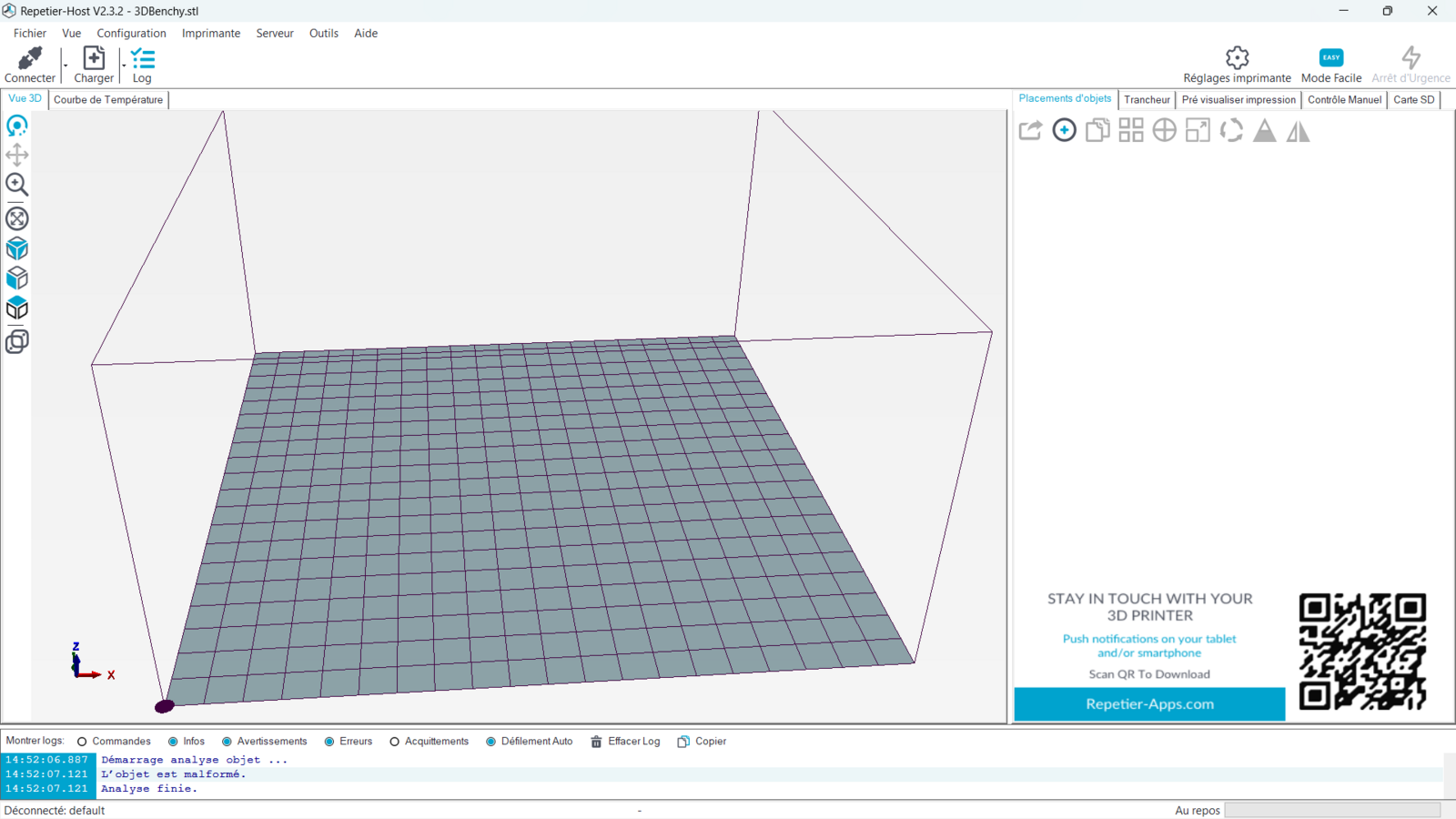Open the Repetier-Apps.com link
The width and height of the screenshot is (1456, 819).
1149,704
